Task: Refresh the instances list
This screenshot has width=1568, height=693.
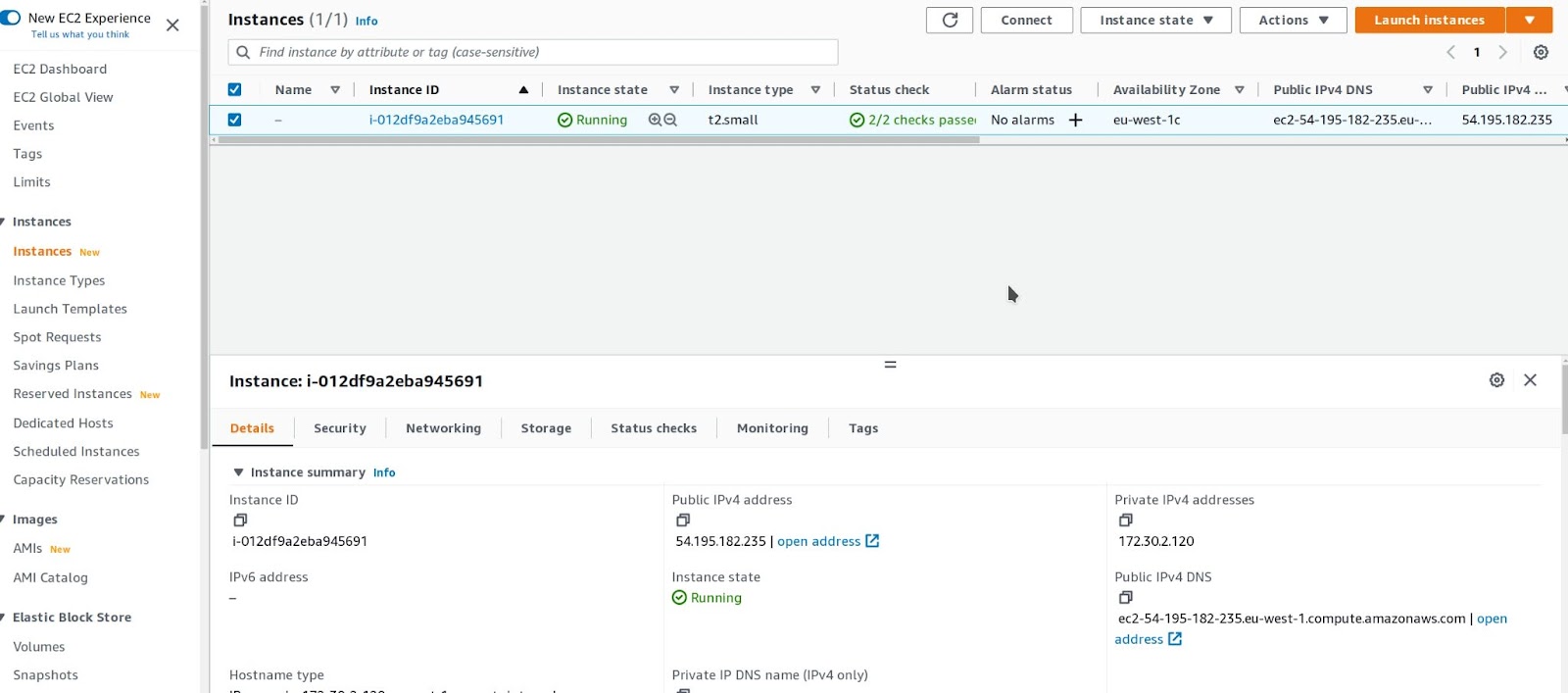Action: pyautogui.click(x=950, y=20)
